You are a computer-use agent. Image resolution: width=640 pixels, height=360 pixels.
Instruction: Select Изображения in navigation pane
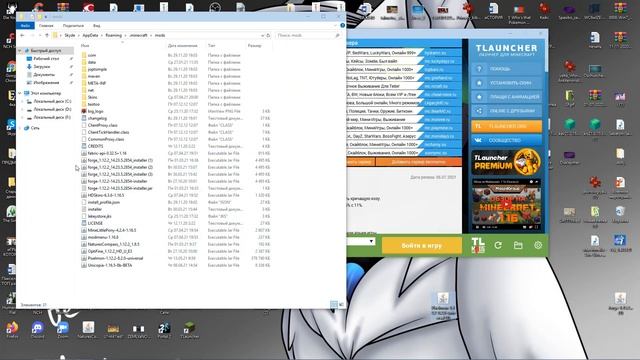(46, 82)
